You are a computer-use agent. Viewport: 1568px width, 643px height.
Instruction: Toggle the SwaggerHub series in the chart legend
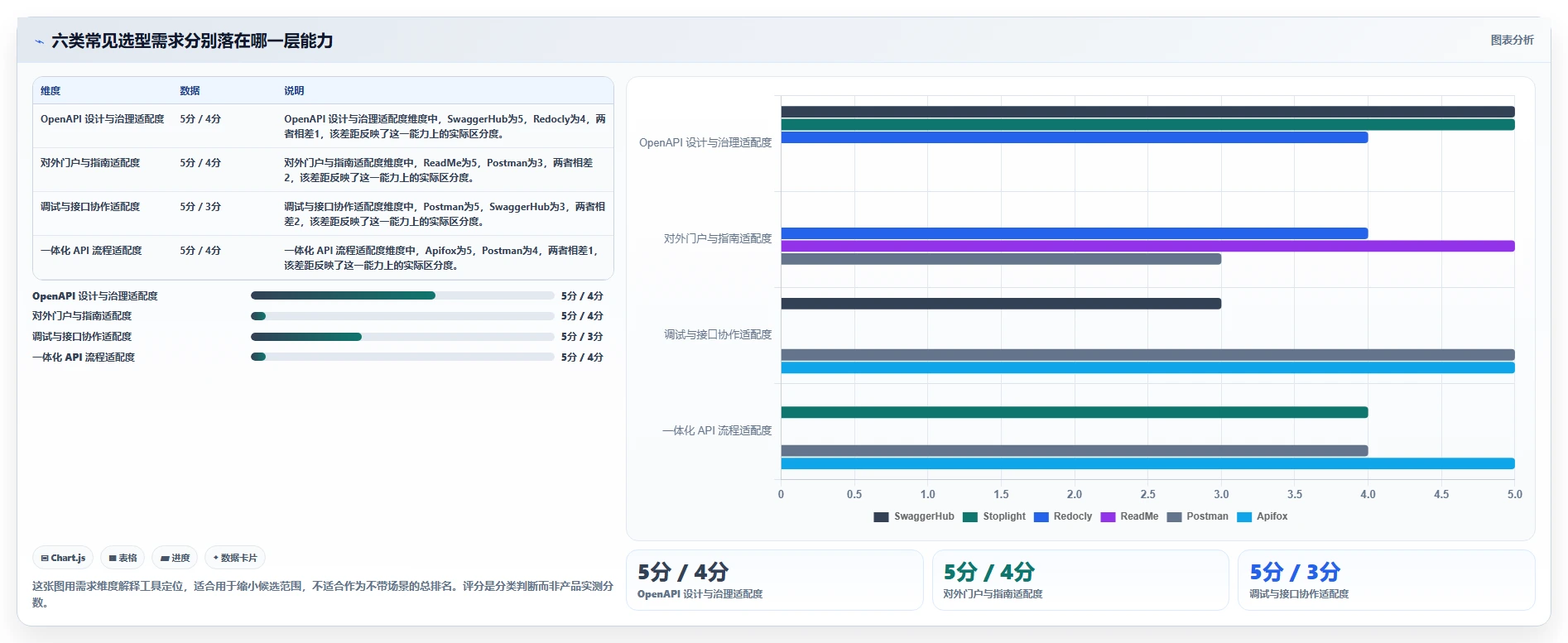(914, 516)
